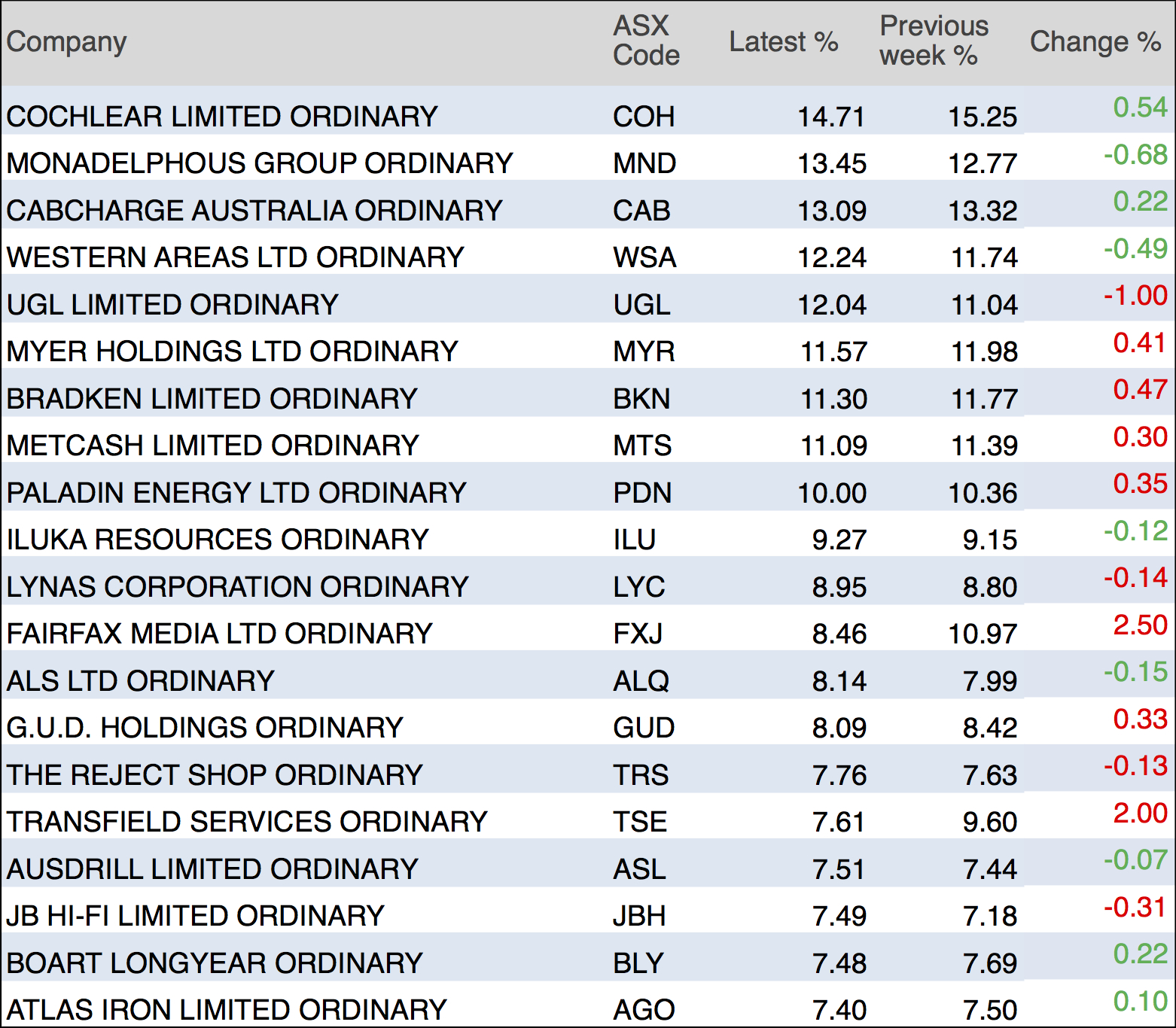Click COCHLEAR LIMITED ORDINARY company name
Screen dimensions: 1176x1028
(222, 117)
